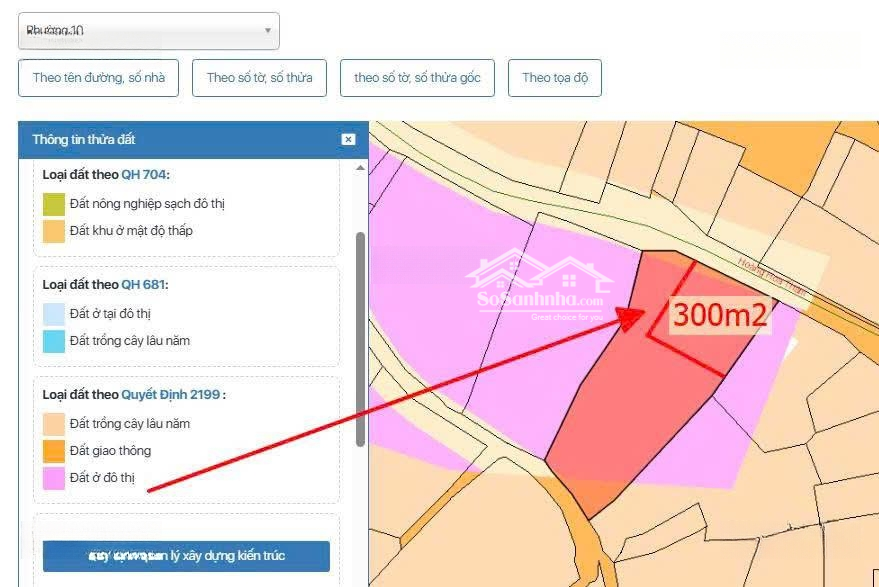This screenshot has width=879, height=587.
Task: Click the yellow-green Đất nông nghiệp sạch swatch
Action: 54,204
